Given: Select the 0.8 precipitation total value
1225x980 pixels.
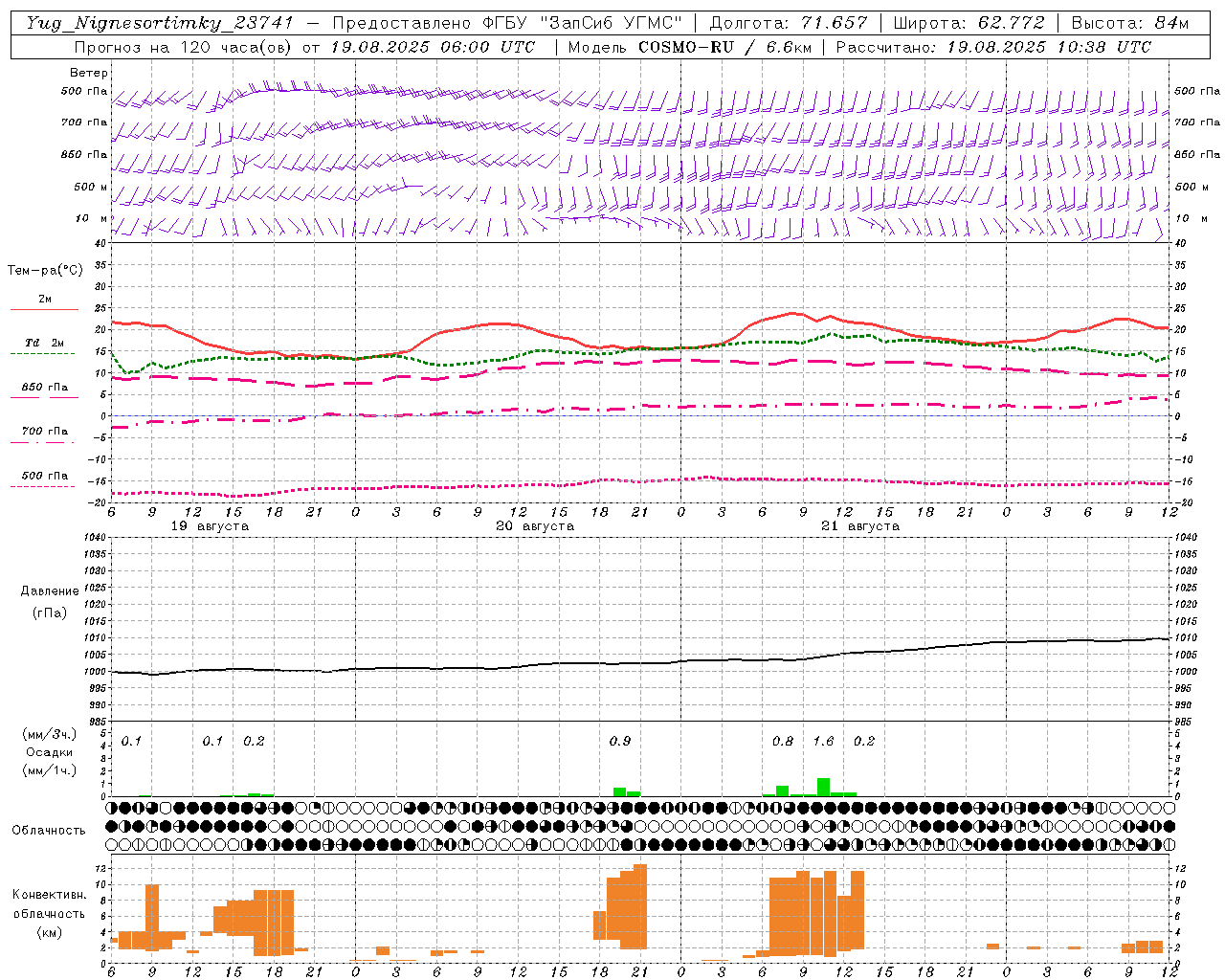Looking at the screenshot, I should 783,741.
